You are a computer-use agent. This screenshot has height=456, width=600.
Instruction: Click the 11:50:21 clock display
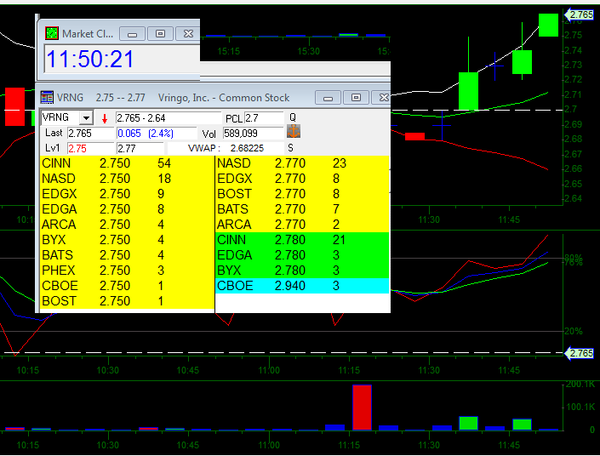click(90, 59)
